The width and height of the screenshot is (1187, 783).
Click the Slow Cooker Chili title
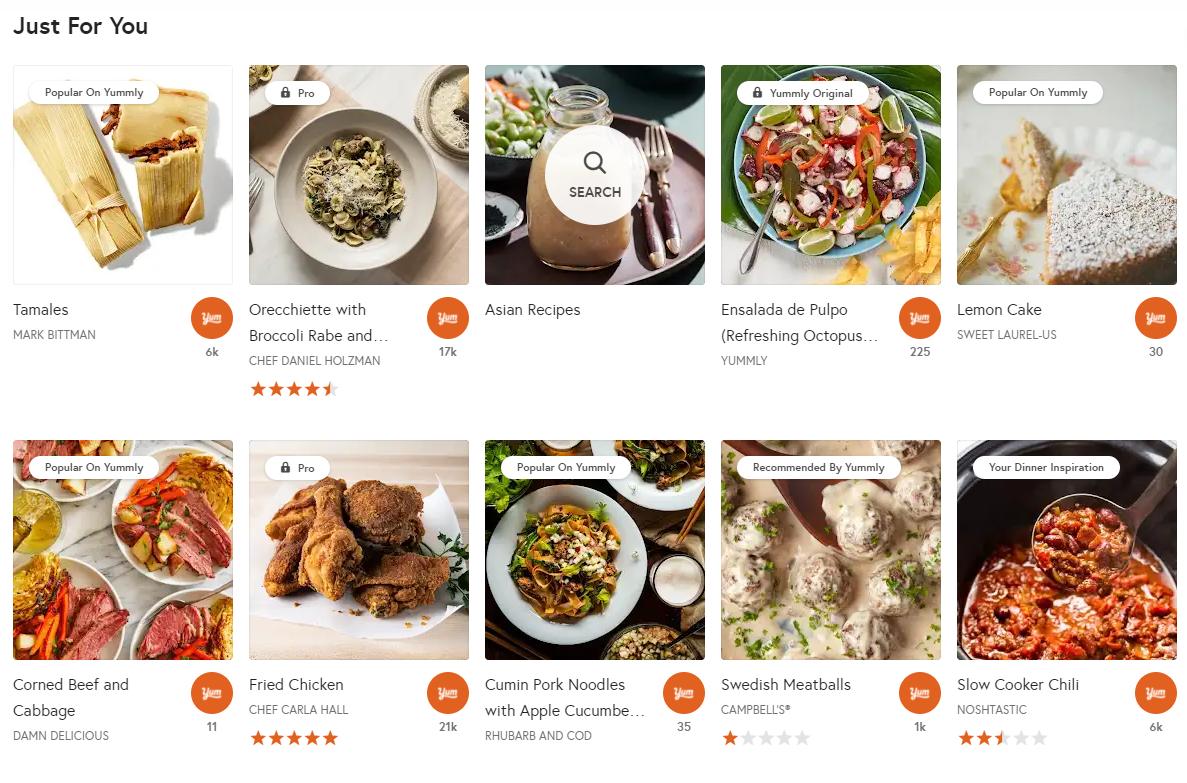[x=1017, y=685]
